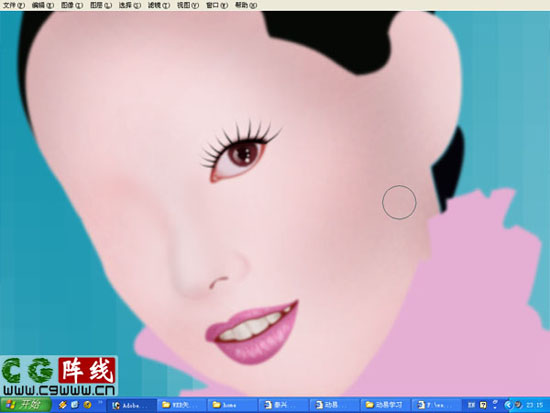Expand the quick launch overflow chevron
Viewport: 550px width, 413px height.
tap(100, 403)
